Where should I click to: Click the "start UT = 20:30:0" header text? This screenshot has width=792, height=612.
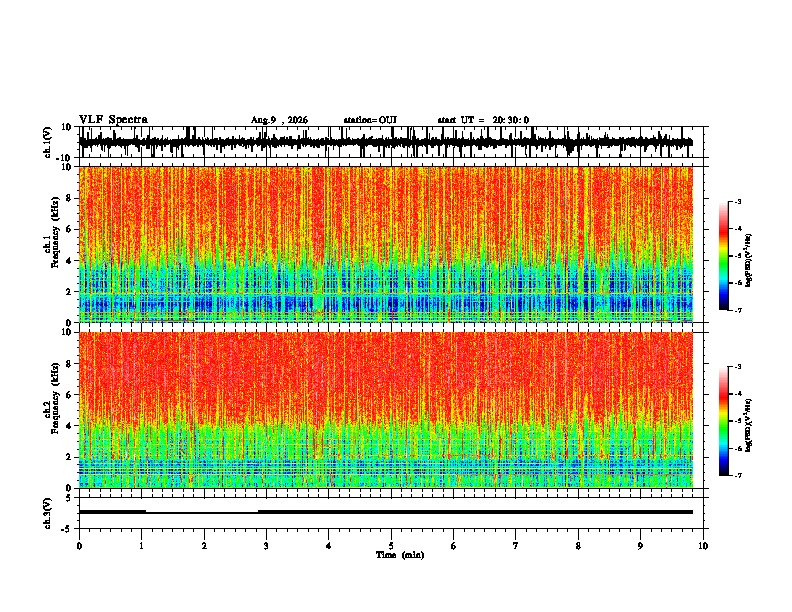tap(483, 120)
